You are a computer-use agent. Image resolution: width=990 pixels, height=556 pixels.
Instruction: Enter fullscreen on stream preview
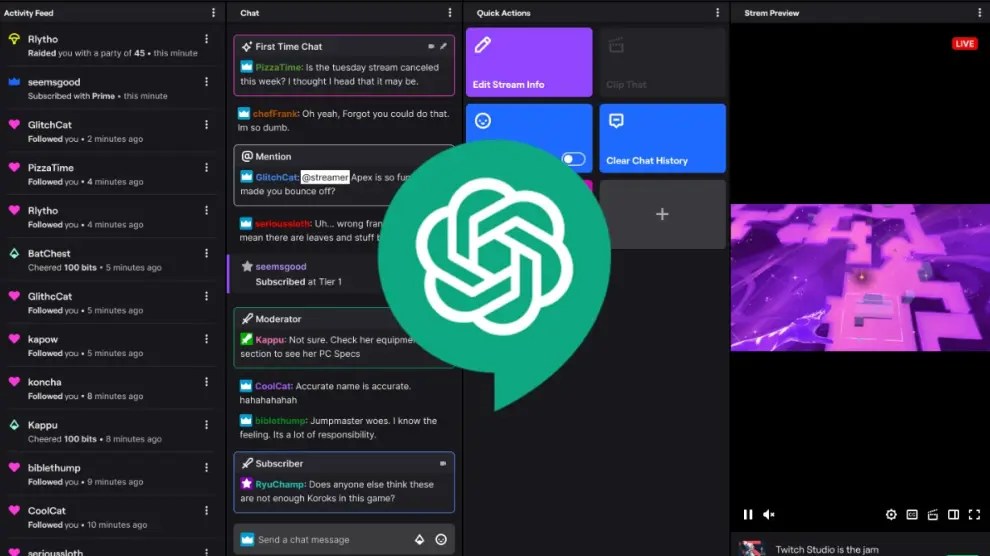pyautogui.click(x=975, y=515)
